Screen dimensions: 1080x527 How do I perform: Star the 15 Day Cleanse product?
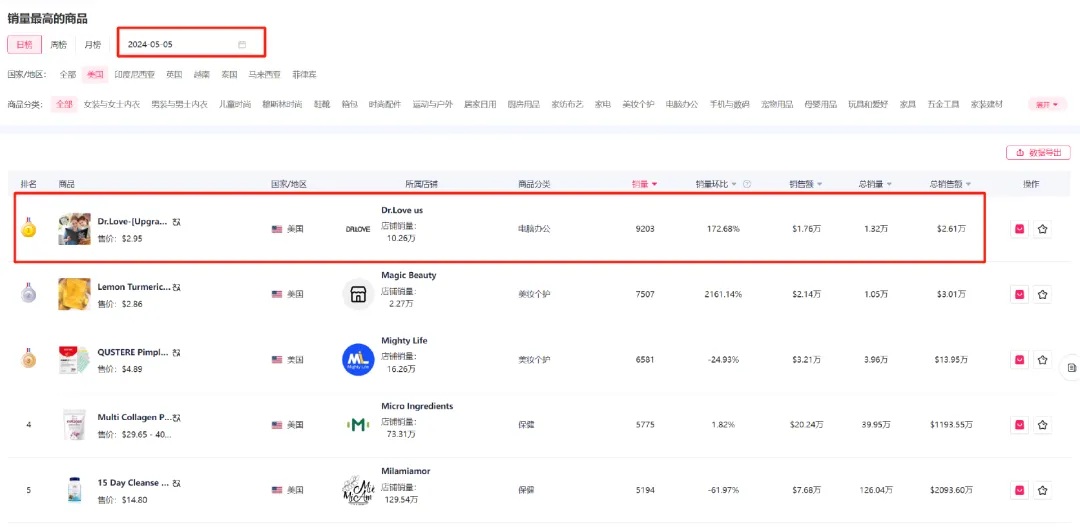pyautogui.click(x=1042, y=490)
